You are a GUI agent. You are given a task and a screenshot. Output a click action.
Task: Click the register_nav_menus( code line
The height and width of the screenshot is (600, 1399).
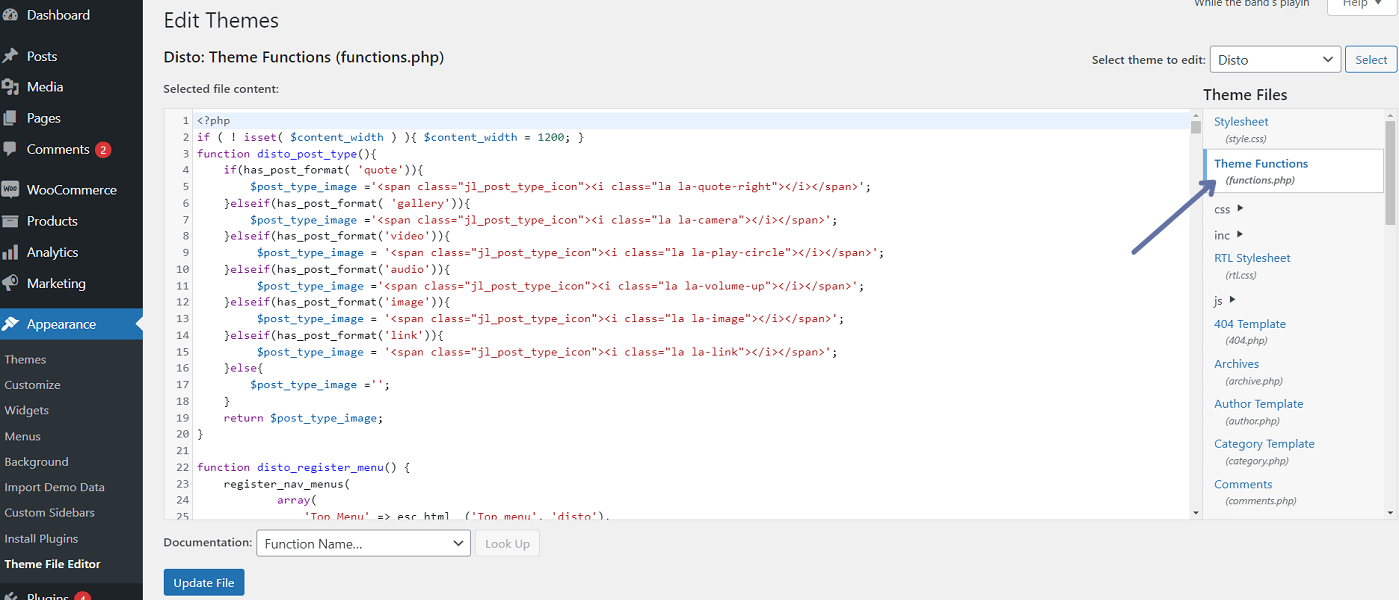click(287, 484)
